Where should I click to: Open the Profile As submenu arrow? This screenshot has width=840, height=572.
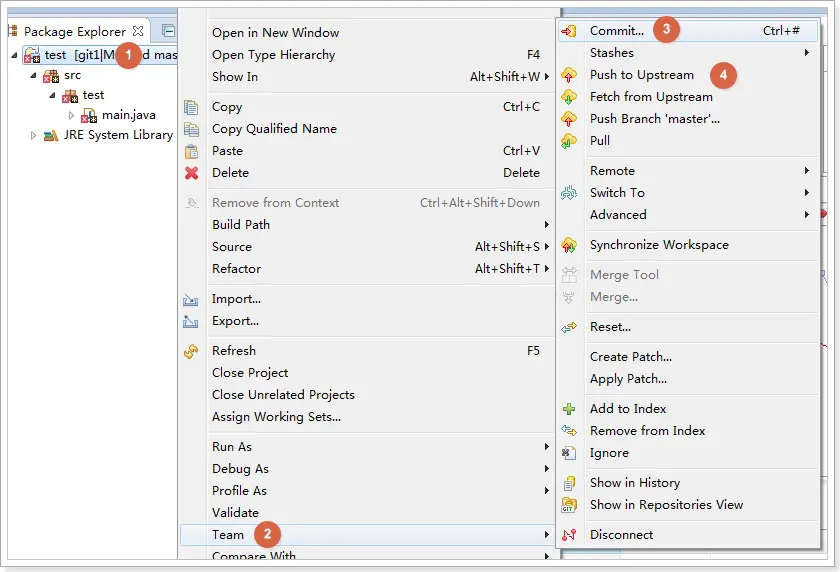(x=546, y=491)
